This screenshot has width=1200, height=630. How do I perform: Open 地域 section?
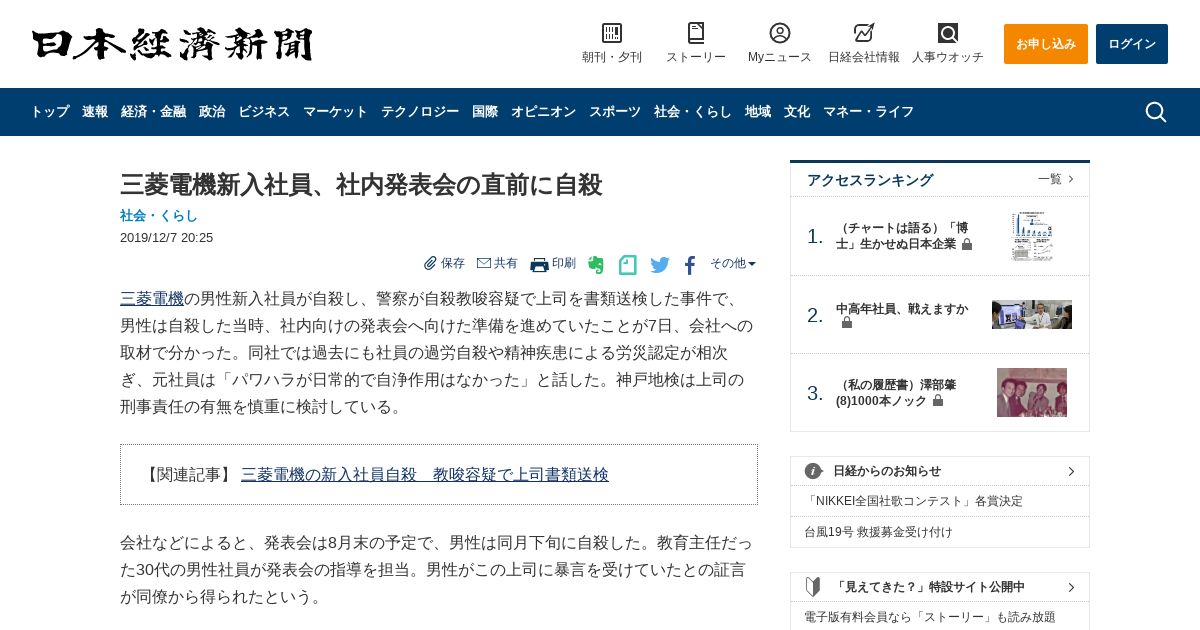758,112
